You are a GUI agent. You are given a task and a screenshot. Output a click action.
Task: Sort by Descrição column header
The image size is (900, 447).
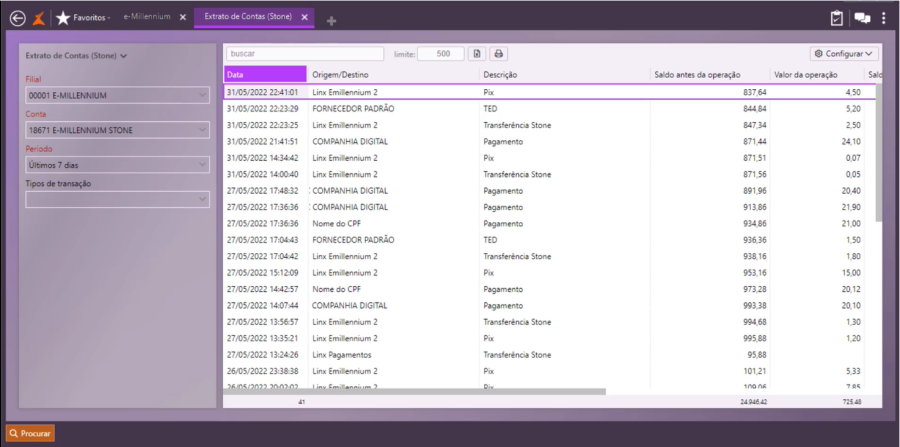pos(565,75)
